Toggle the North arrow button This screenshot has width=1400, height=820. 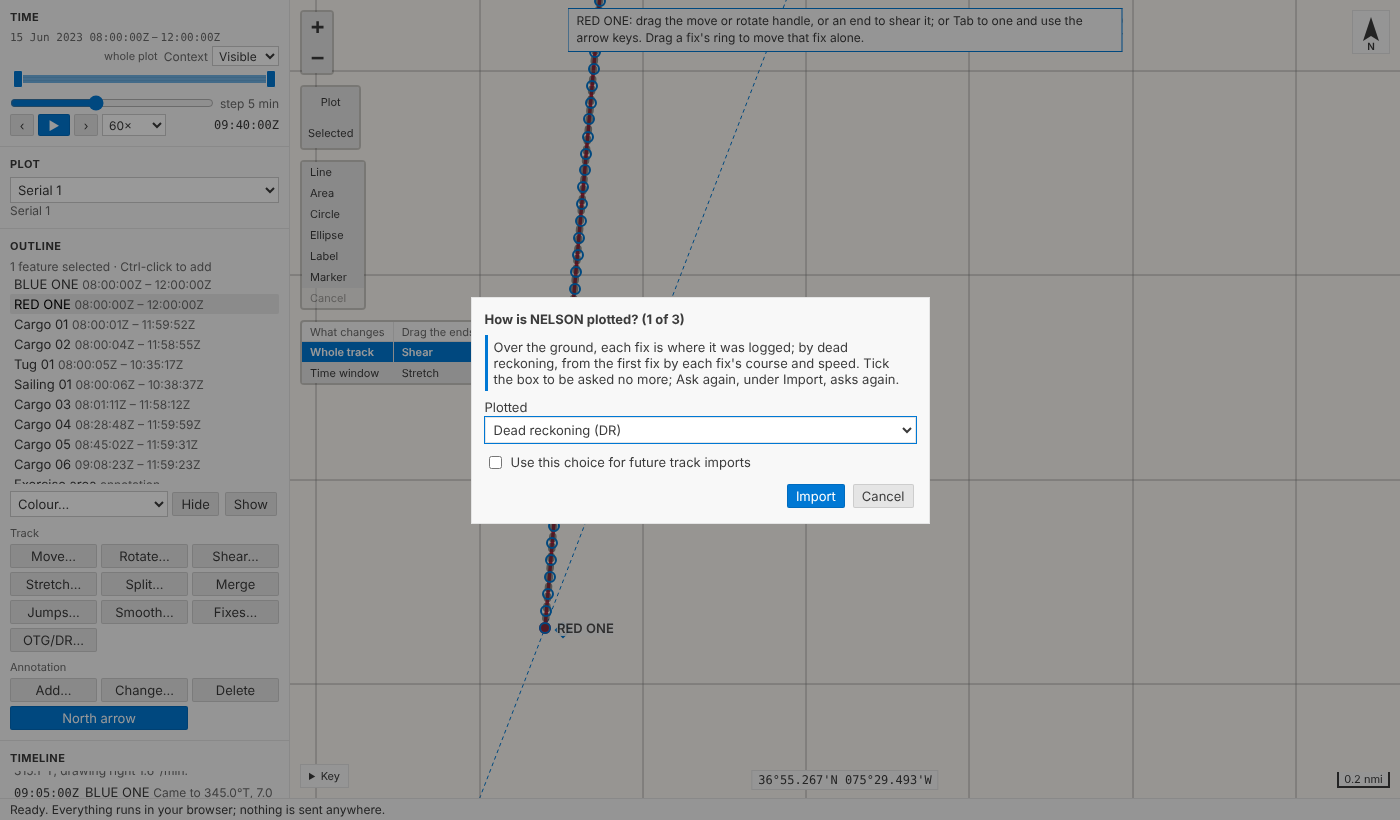(x=99, y=718)
